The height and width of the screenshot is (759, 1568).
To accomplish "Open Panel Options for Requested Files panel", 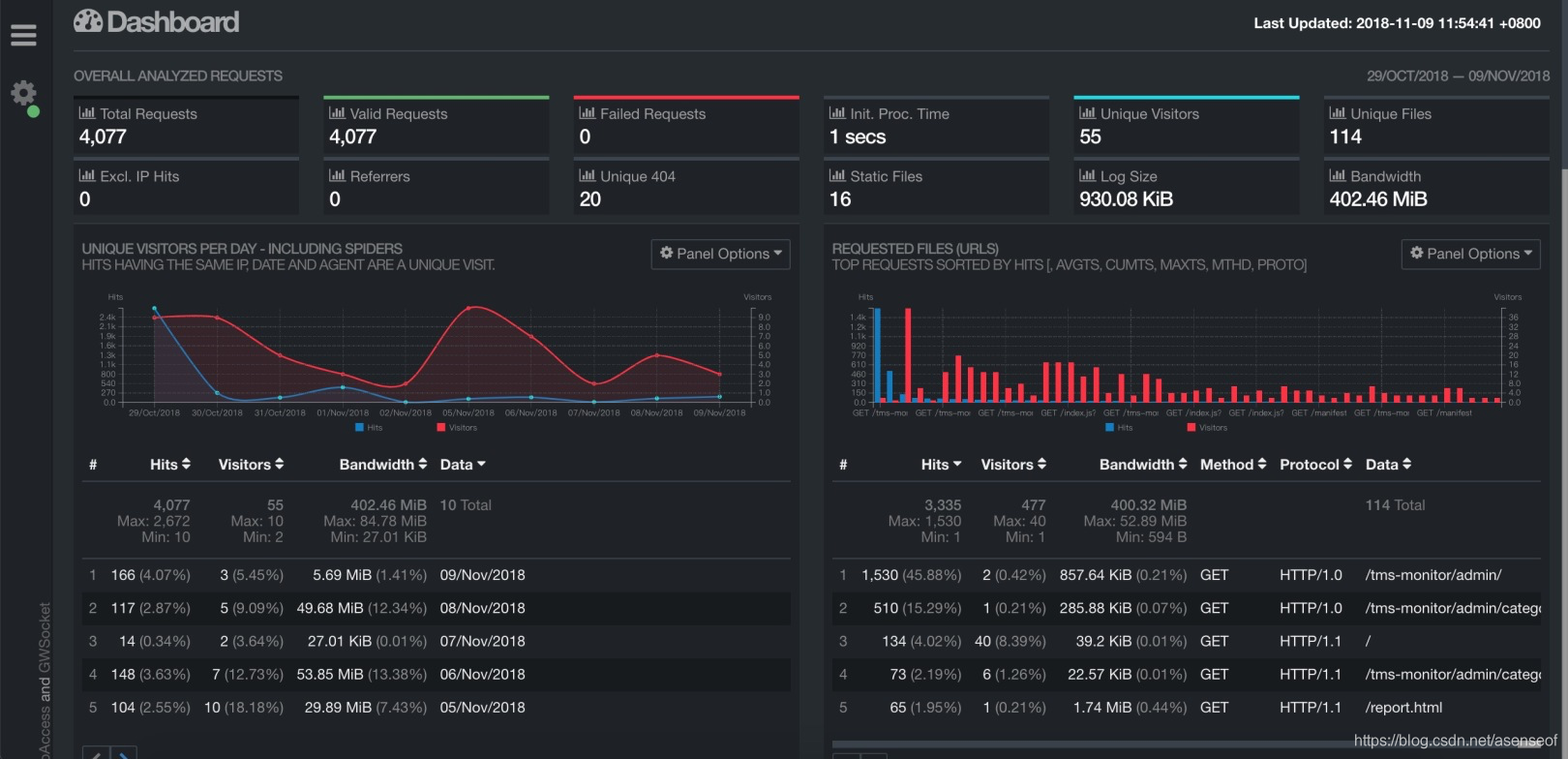I will 1470,254.
